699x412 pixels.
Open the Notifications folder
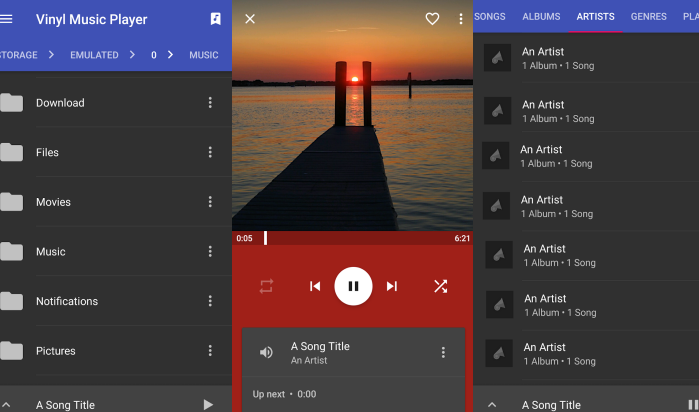pyautogui.click(x=116, y=301)
